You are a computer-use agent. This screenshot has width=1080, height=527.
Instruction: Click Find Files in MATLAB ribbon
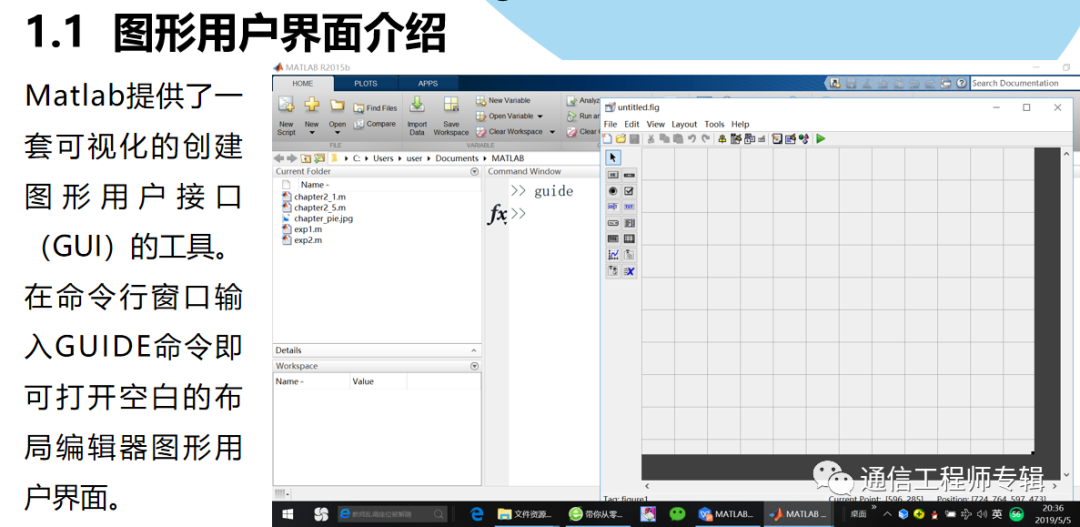point(375,108)
